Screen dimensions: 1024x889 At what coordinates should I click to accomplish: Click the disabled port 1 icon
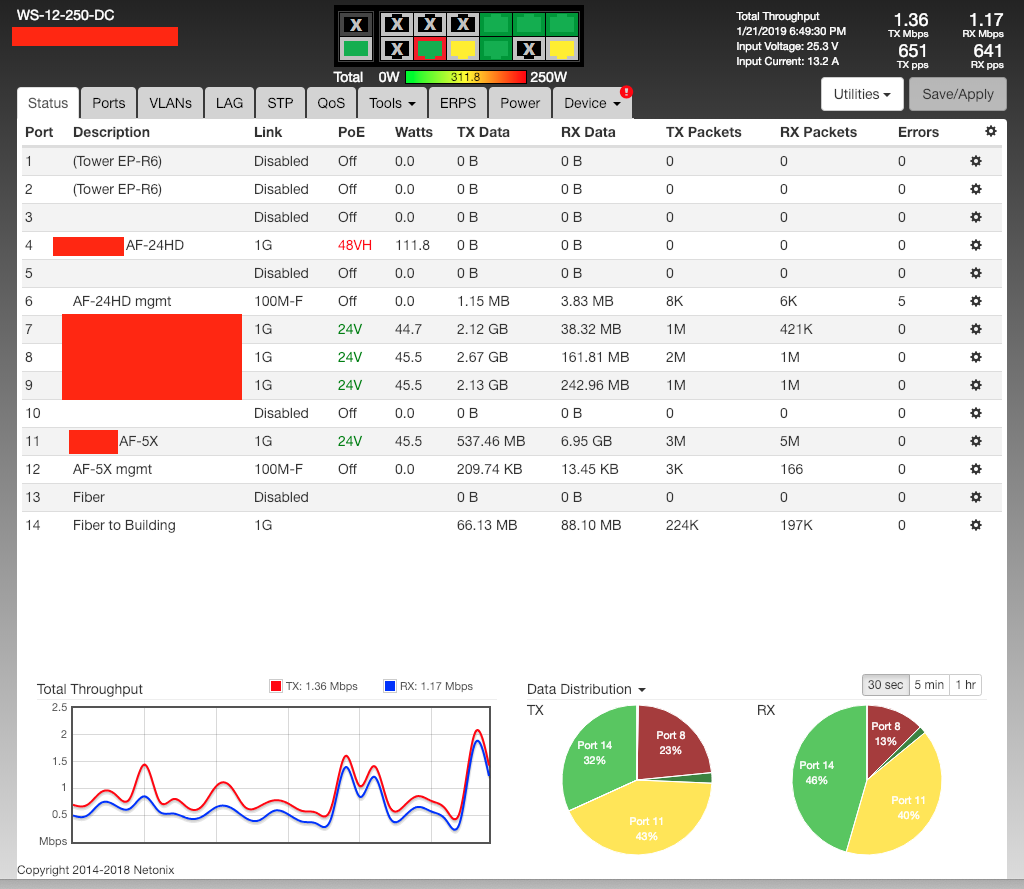pyautogui.click(x=397, y=24)
